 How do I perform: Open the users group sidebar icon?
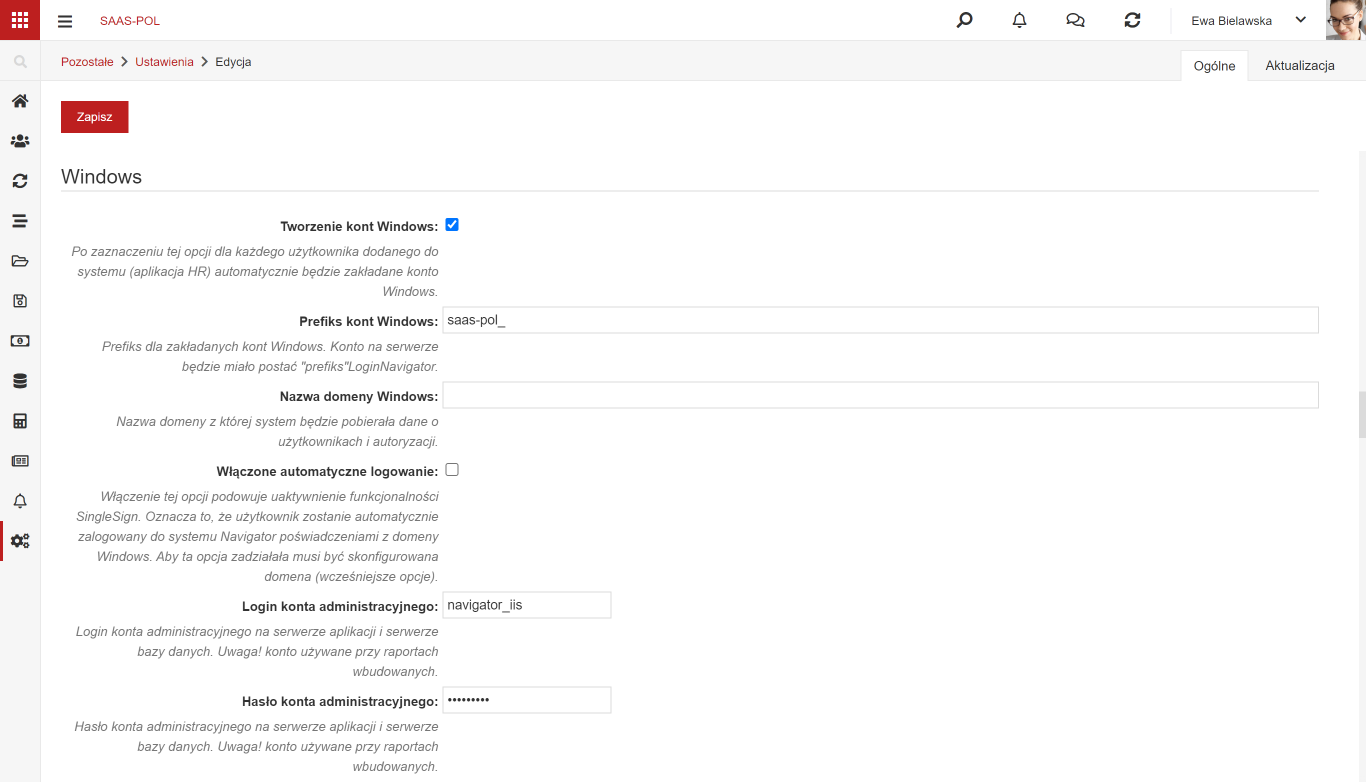(20, 141)
